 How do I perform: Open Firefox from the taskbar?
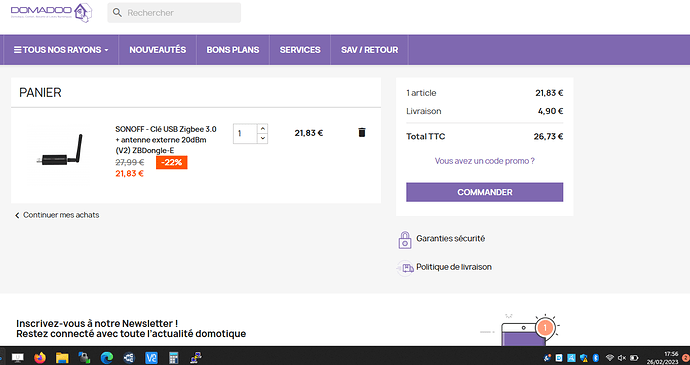pyautogui.click(x=40, y=358)
